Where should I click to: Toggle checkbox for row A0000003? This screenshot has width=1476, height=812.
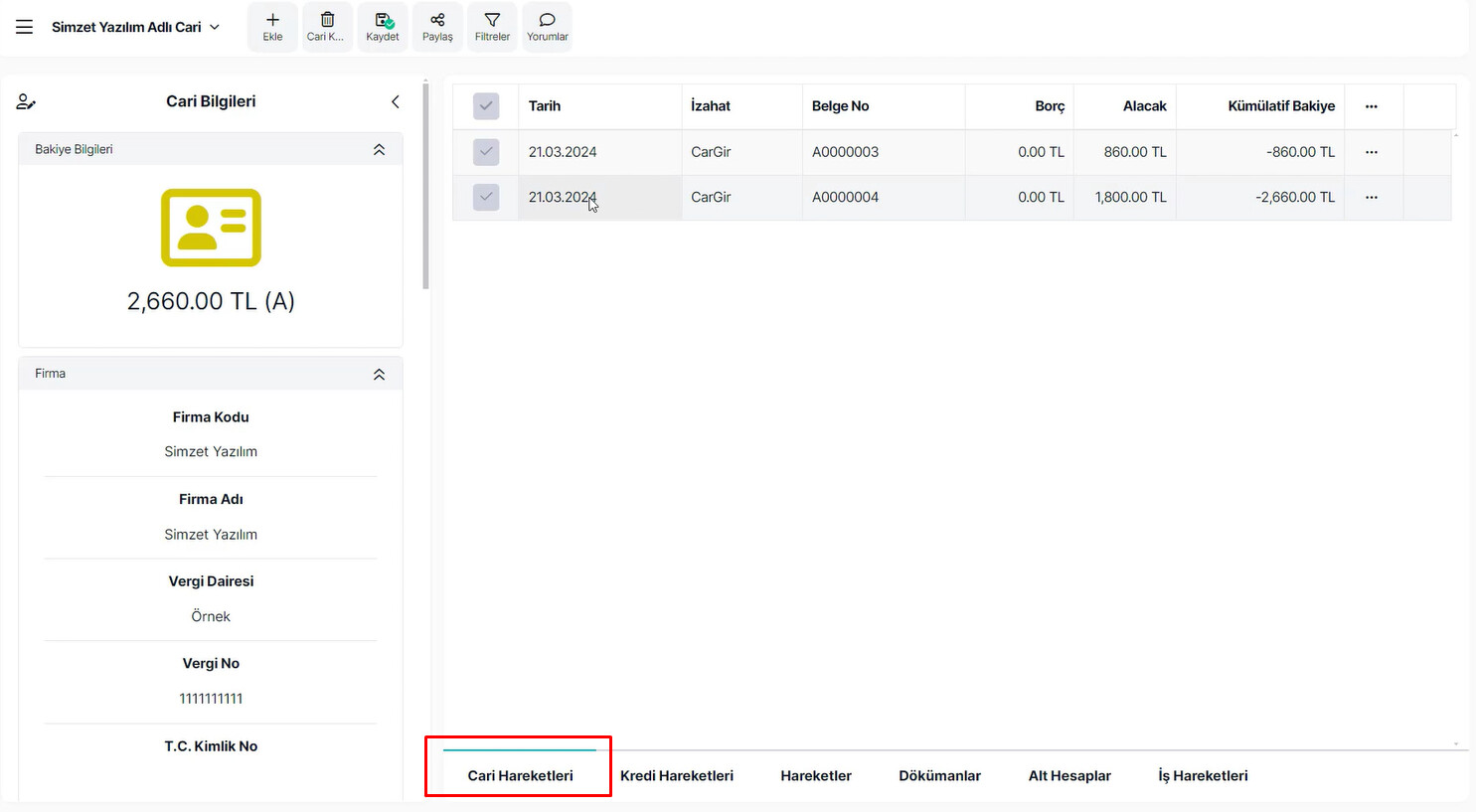(x=486, y=152)
